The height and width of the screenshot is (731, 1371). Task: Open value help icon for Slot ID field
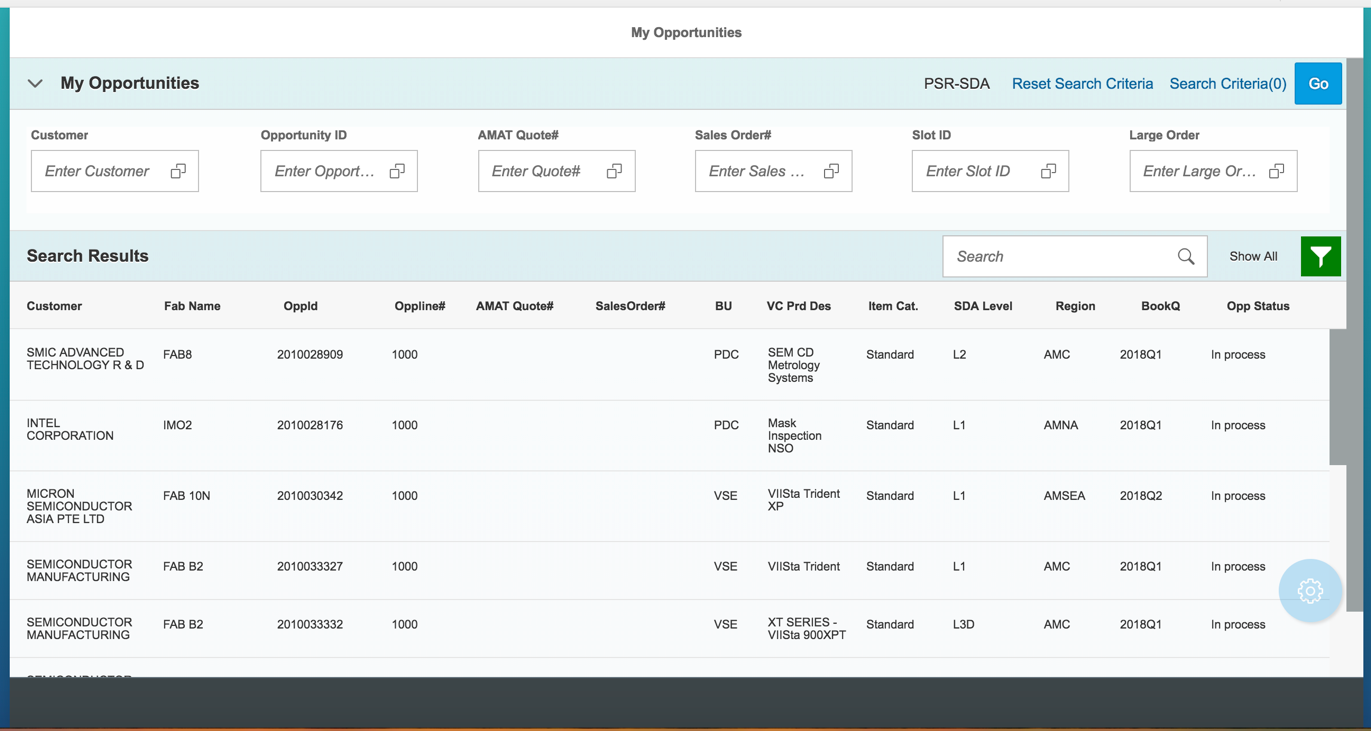pyautogui.click(x=1048, y=171)
